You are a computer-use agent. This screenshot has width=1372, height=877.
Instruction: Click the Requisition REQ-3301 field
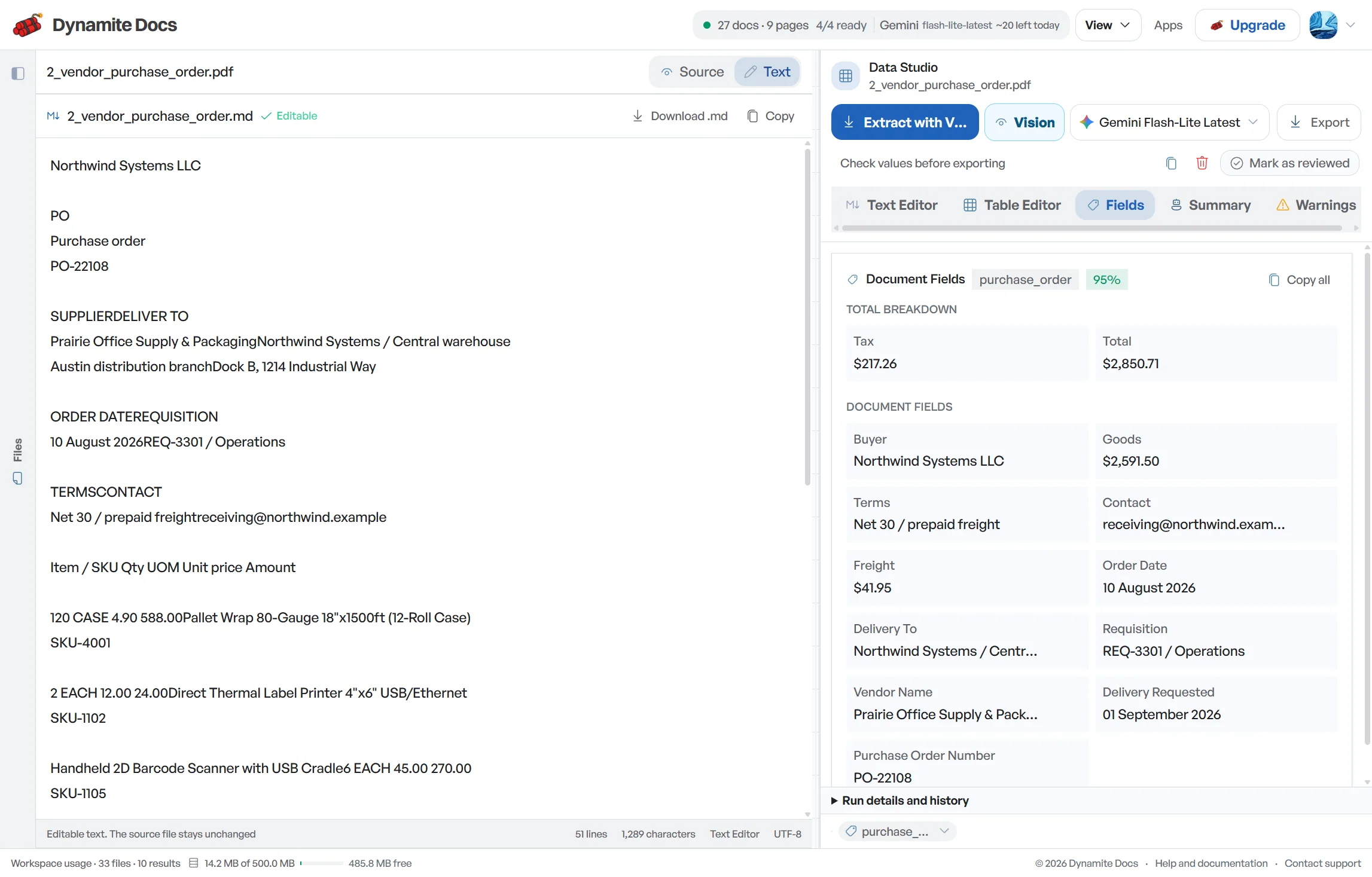pos(1216,640)
